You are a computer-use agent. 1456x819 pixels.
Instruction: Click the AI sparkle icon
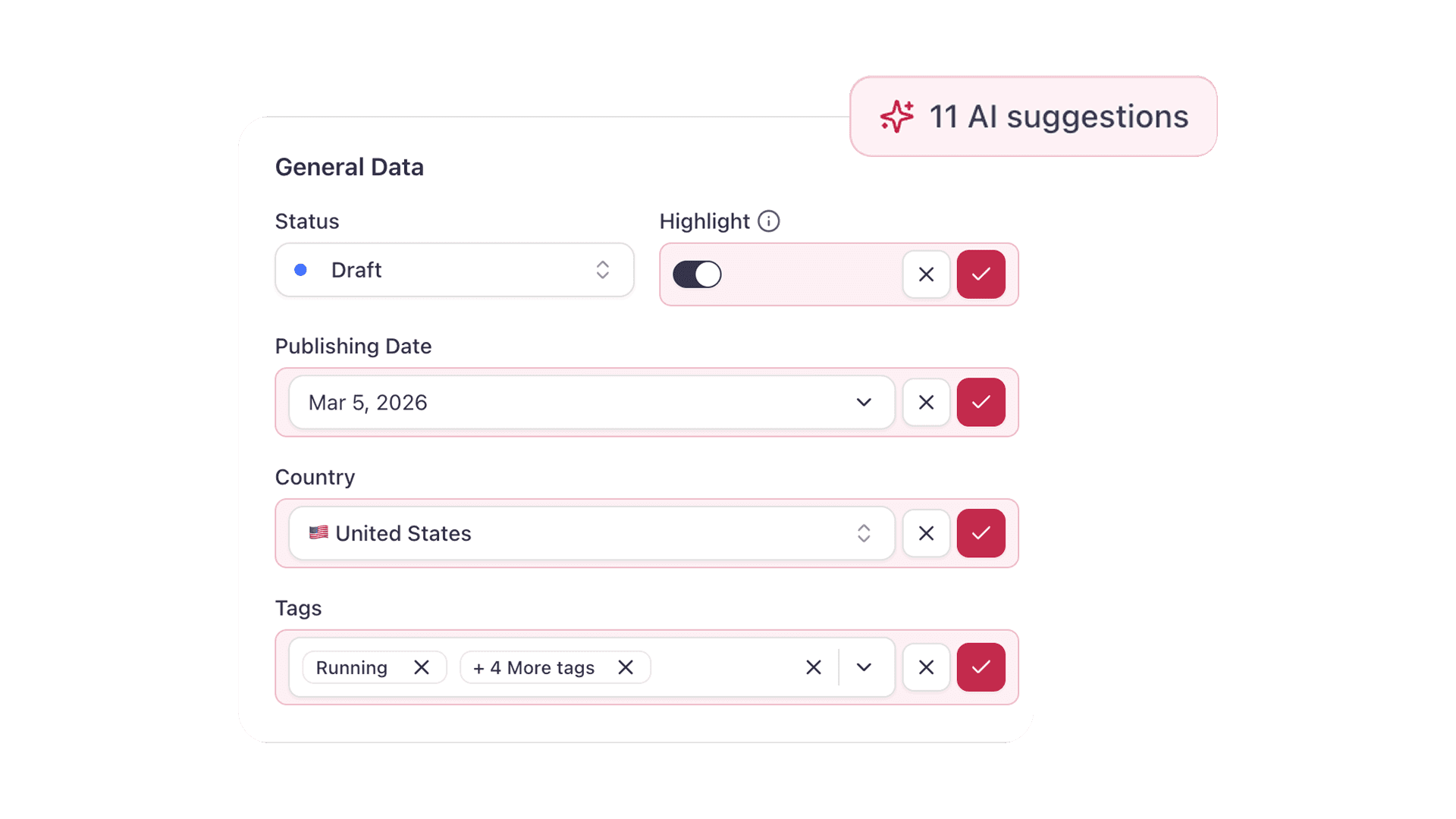point(898,116)
